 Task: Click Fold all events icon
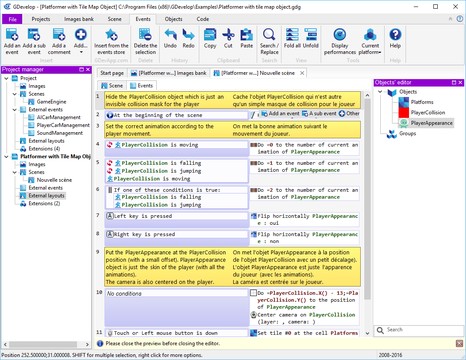point(292,35)
